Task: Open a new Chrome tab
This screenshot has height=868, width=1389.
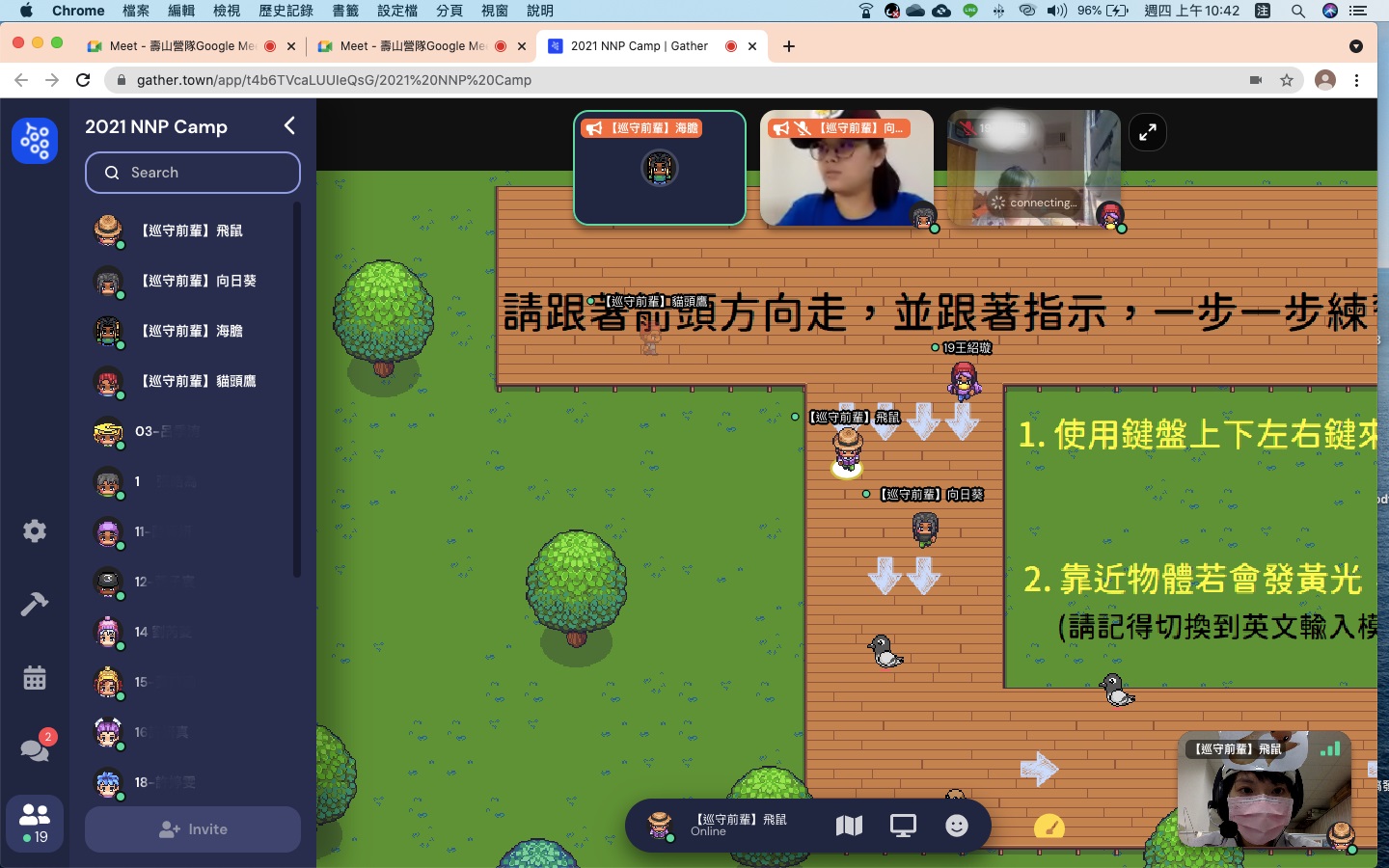Action: [x=789, y=46]
